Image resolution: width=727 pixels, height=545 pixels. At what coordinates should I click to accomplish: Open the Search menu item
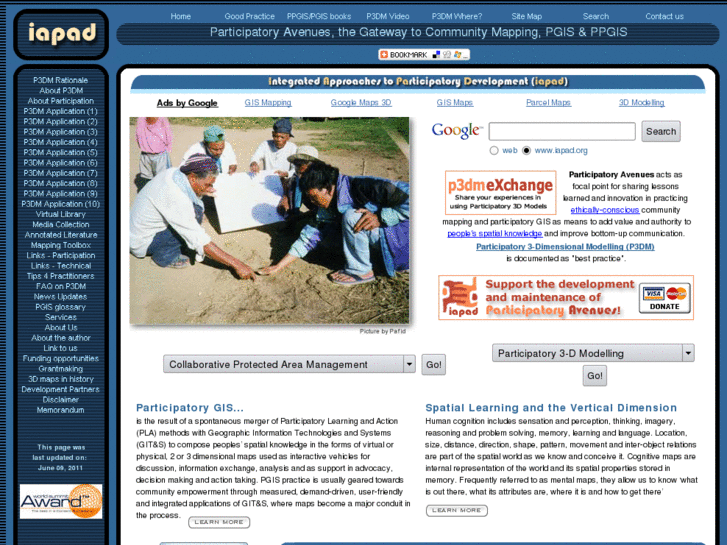point(595,16)
